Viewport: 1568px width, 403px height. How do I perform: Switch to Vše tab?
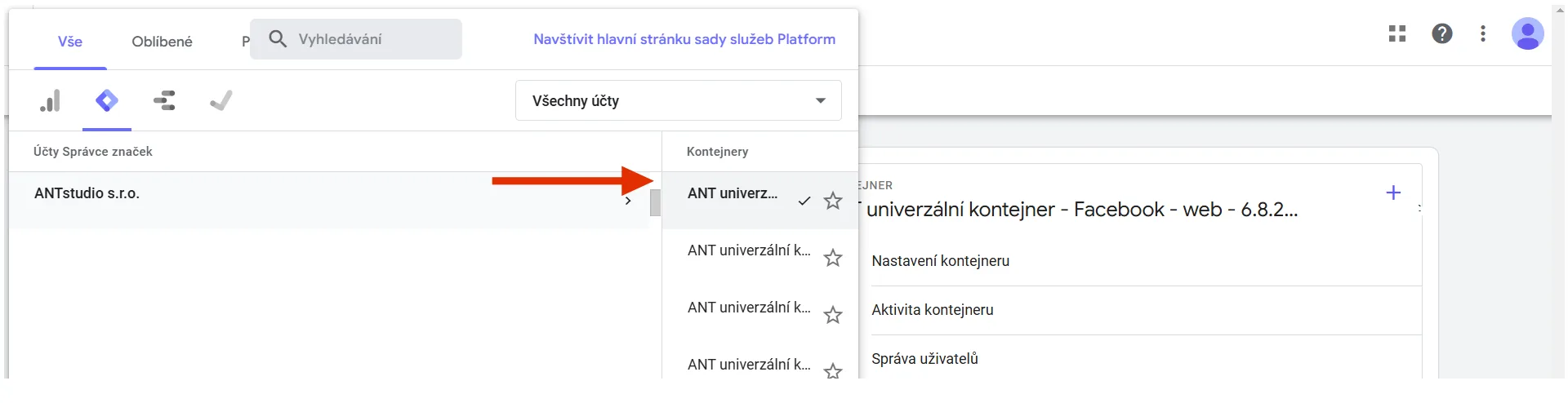point(70,41)
